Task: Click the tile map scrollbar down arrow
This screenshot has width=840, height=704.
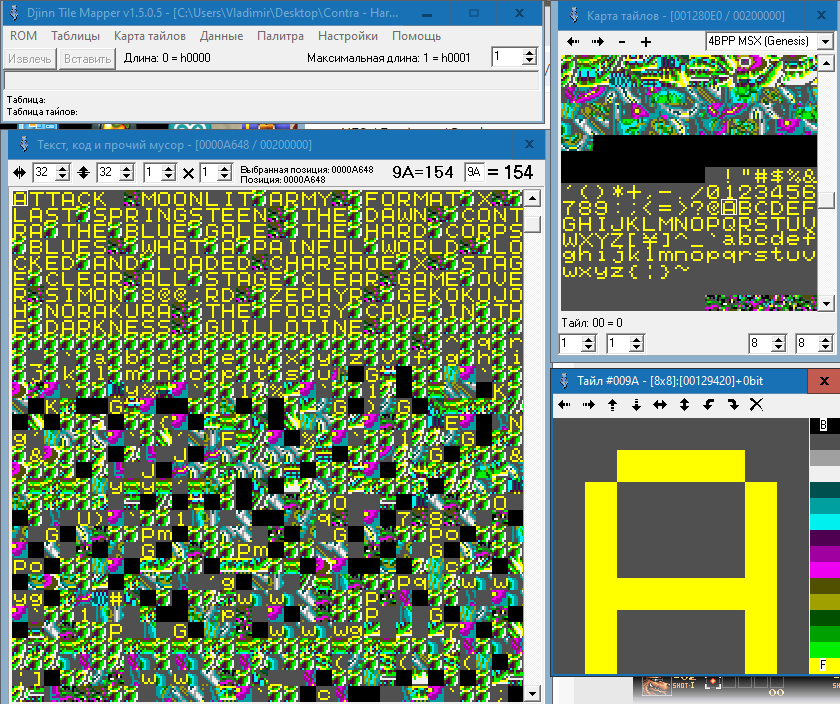Action: tap(826, 303)
